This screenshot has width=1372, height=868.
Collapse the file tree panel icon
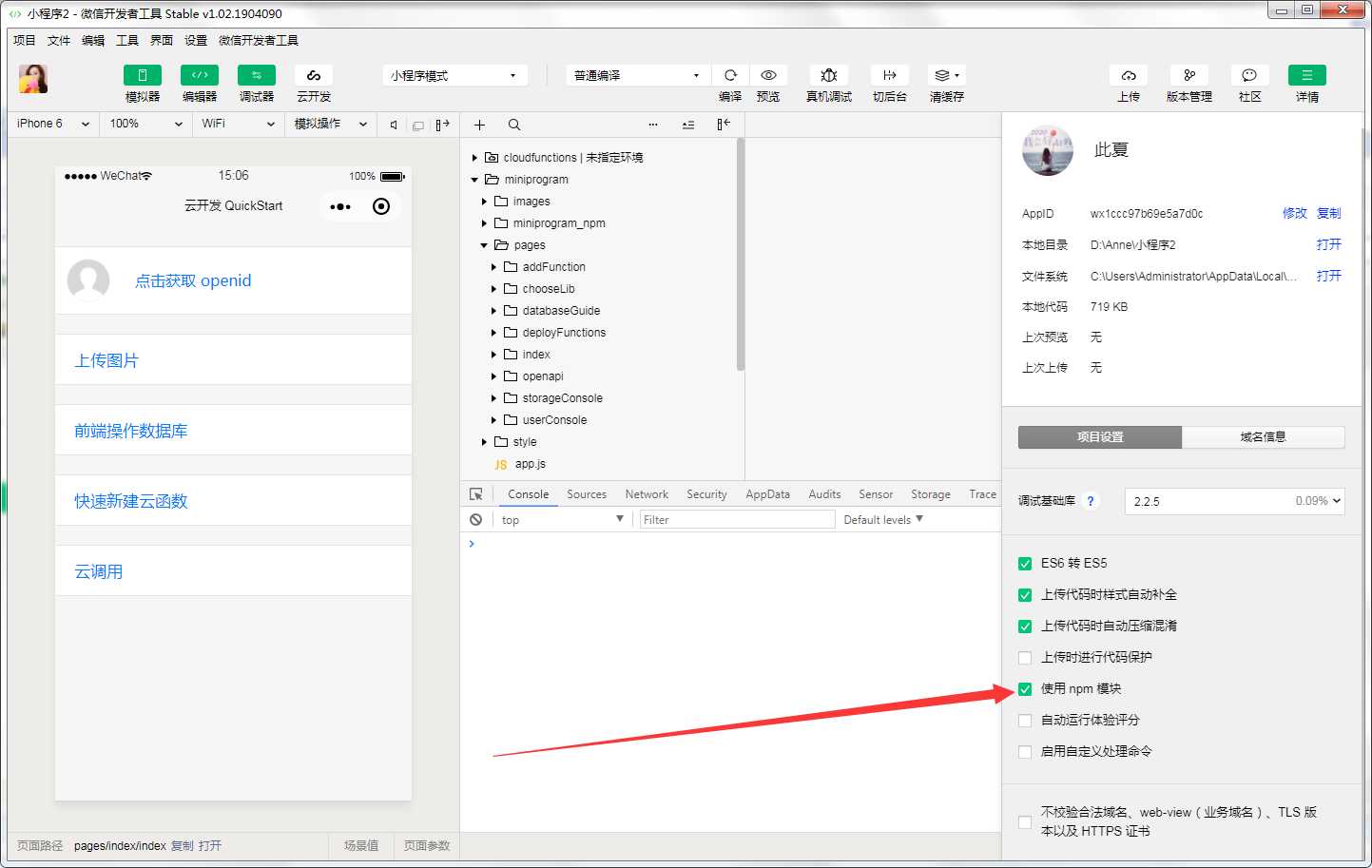click(724, 125)
